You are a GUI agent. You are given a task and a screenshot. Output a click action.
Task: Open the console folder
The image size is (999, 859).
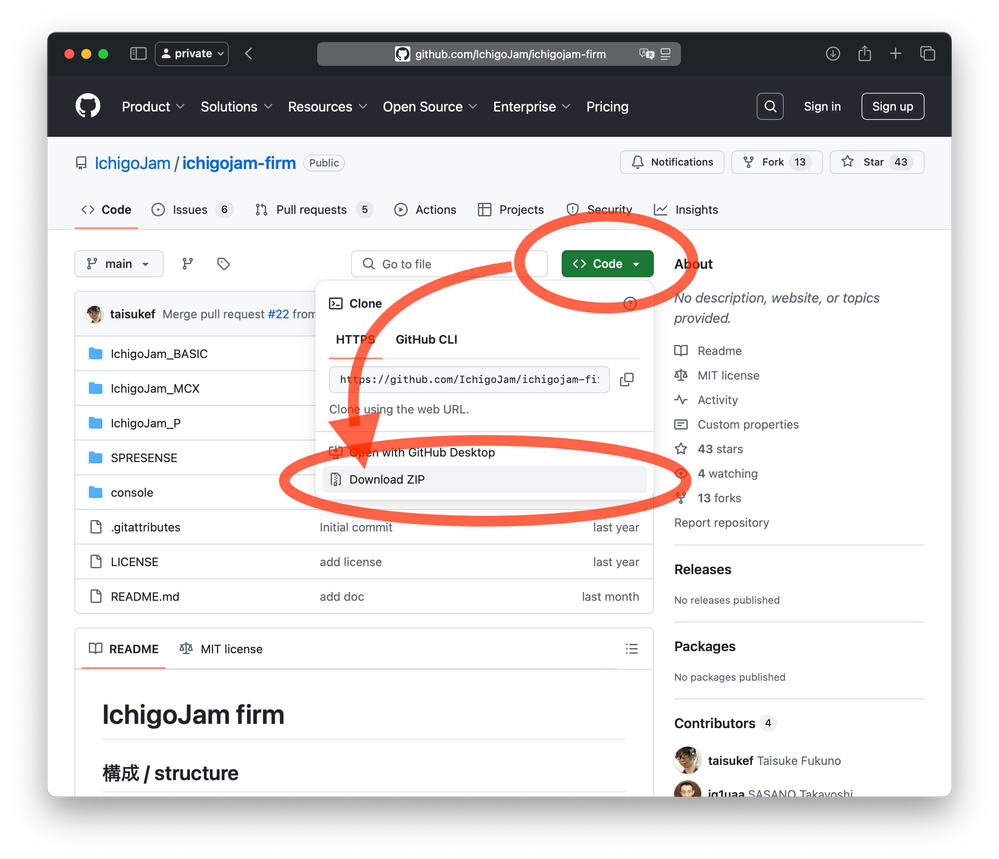coord(132,493)
